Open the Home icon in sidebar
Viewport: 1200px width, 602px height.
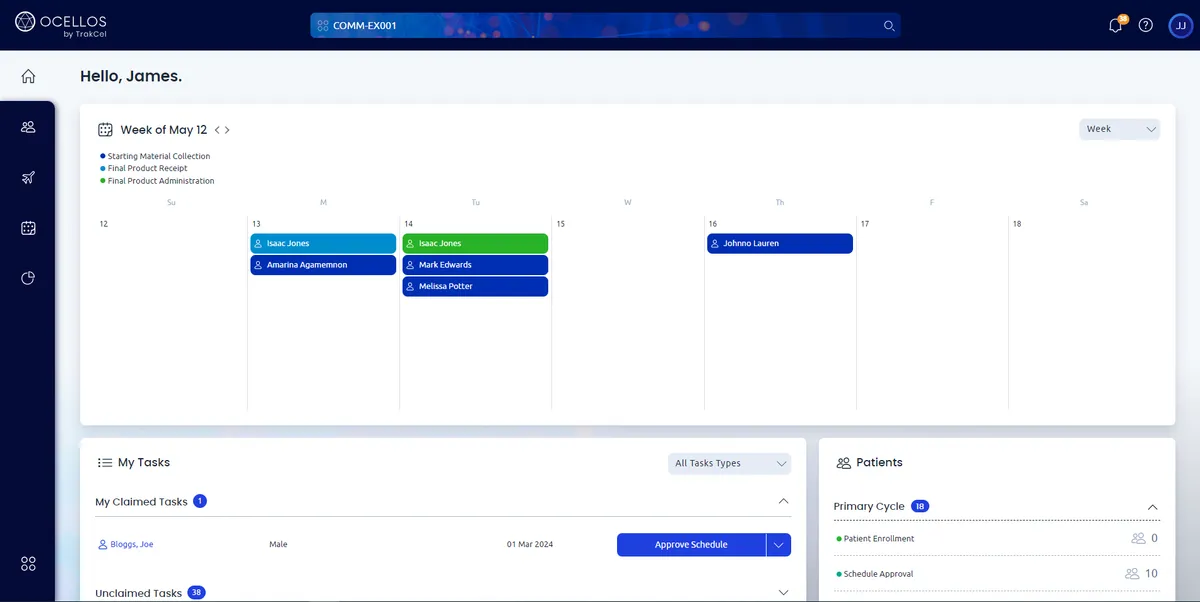tap(28, 76)
